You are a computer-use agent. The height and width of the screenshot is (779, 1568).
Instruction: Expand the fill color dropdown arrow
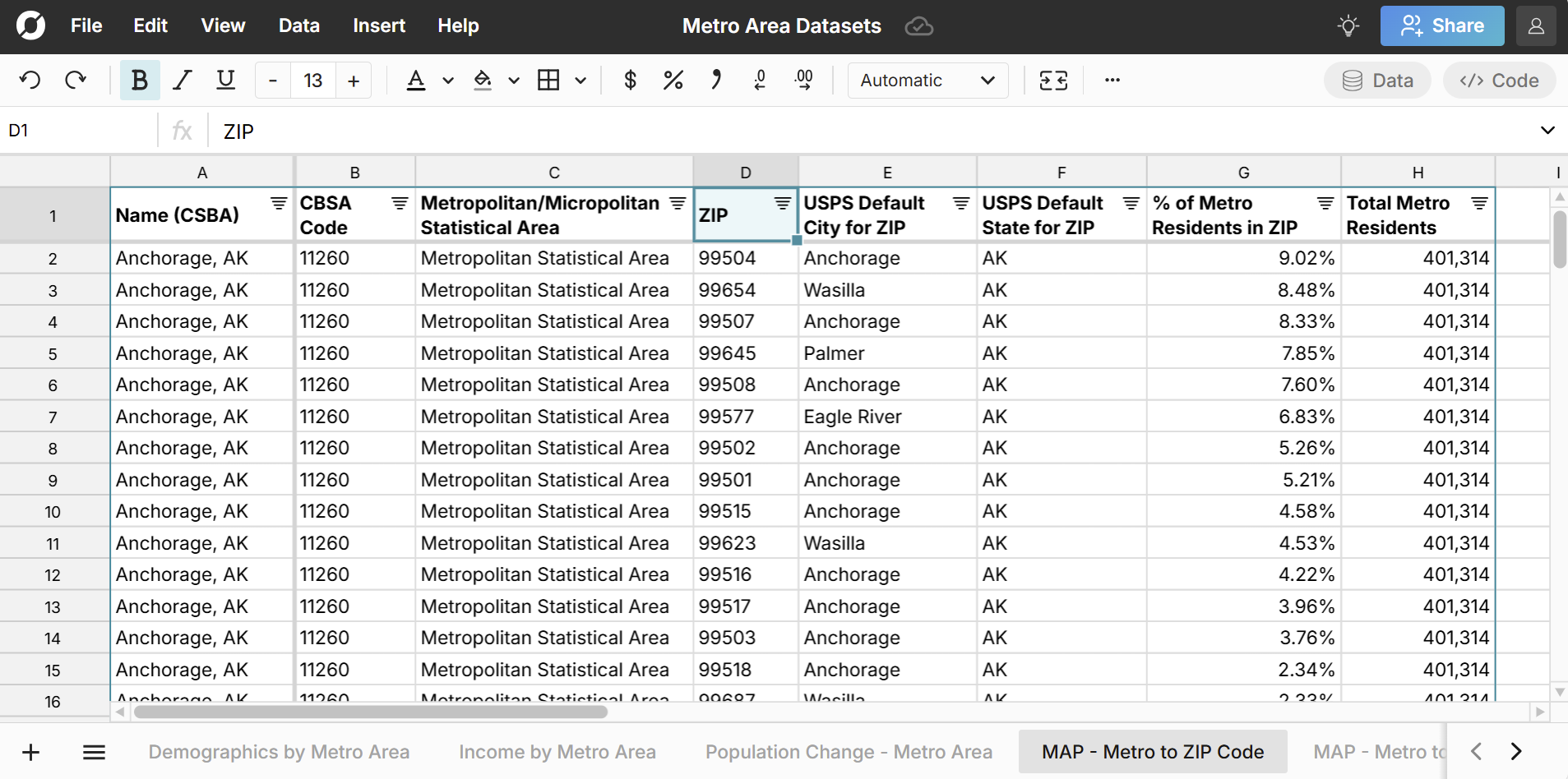tap(514, 80)
